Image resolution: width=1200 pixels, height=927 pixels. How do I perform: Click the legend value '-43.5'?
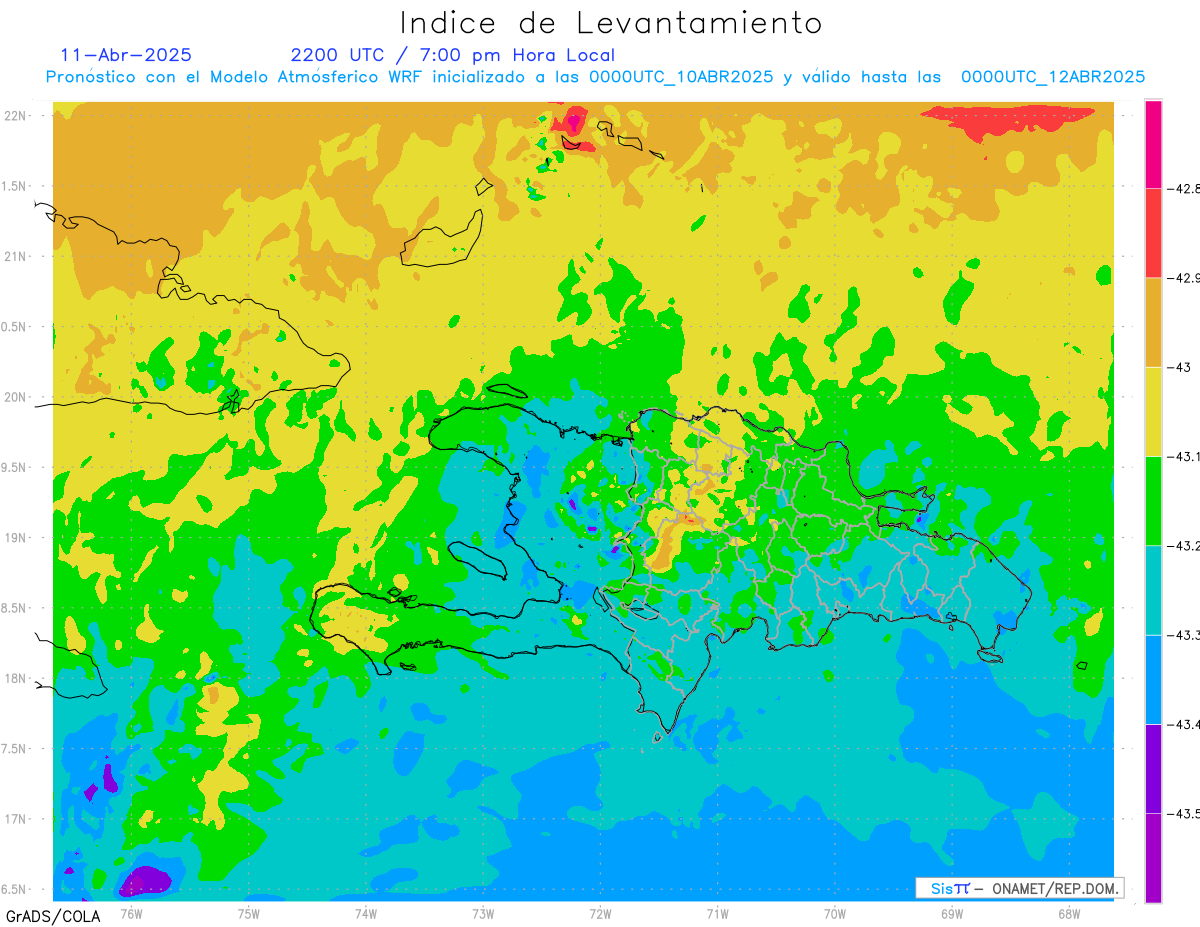[1183, 814]
